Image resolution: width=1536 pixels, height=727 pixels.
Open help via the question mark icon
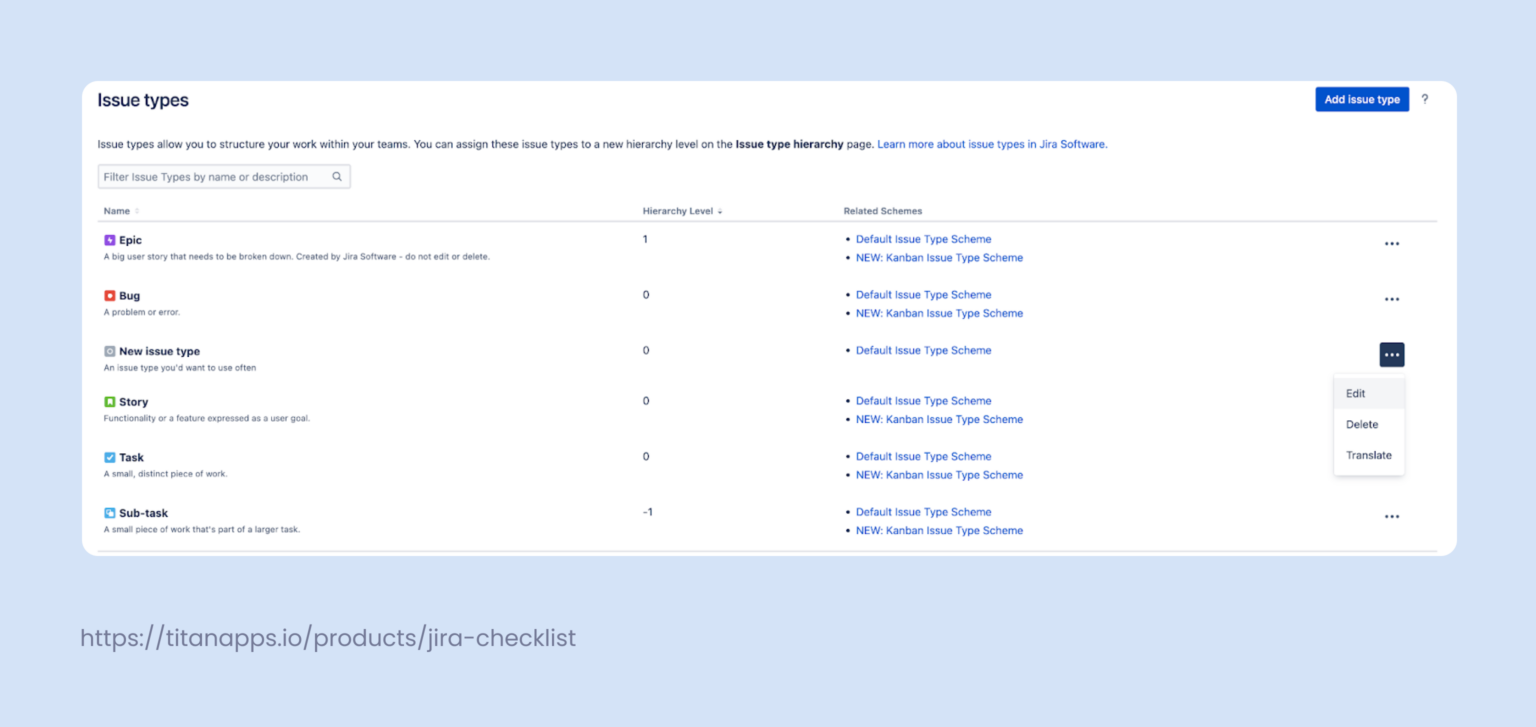point(1425,99)
